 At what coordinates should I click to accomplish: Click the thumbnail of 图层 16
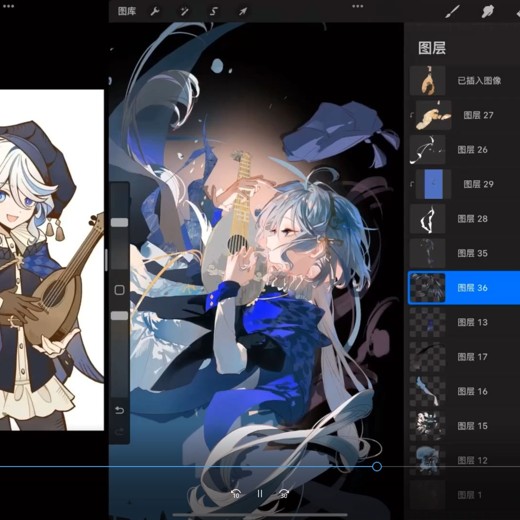(427, 391)
